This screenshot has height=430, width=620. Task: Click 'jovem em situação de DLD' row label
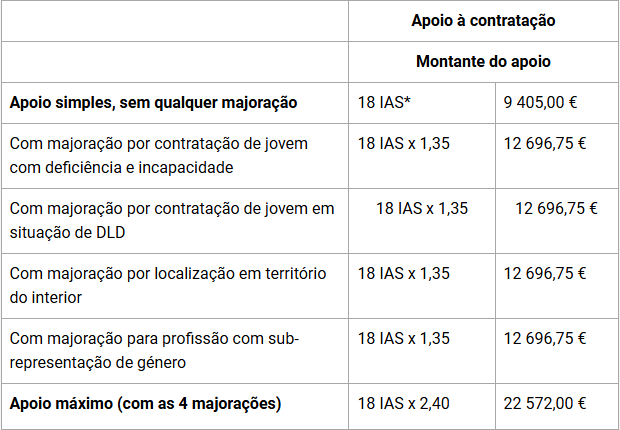pyautogui.click(x=172, y=220)
